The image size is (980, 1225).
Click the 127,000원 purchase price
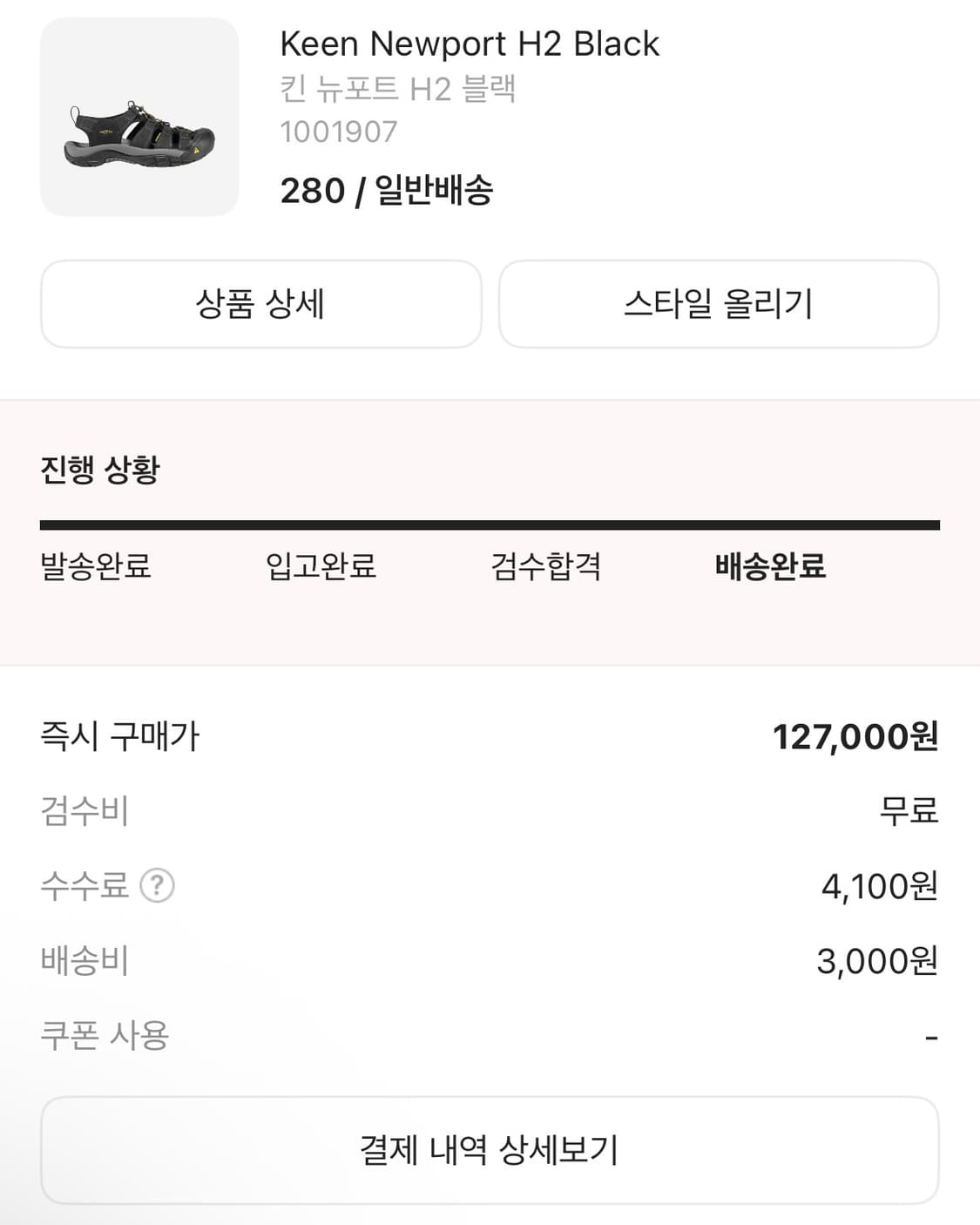point(855,737)
